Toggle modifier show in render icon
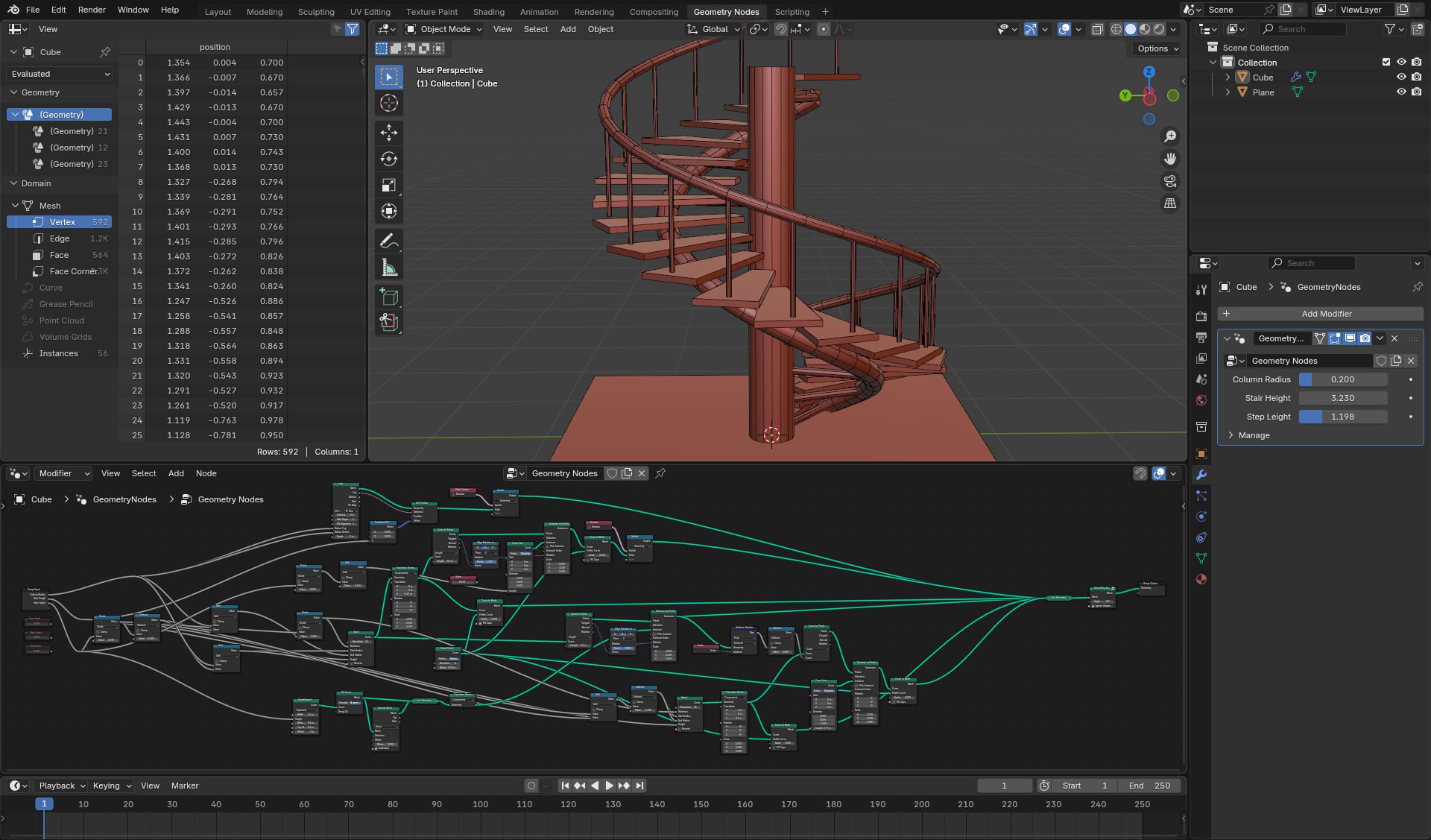The image size is (1431, 840). [x=1365, y=338]
